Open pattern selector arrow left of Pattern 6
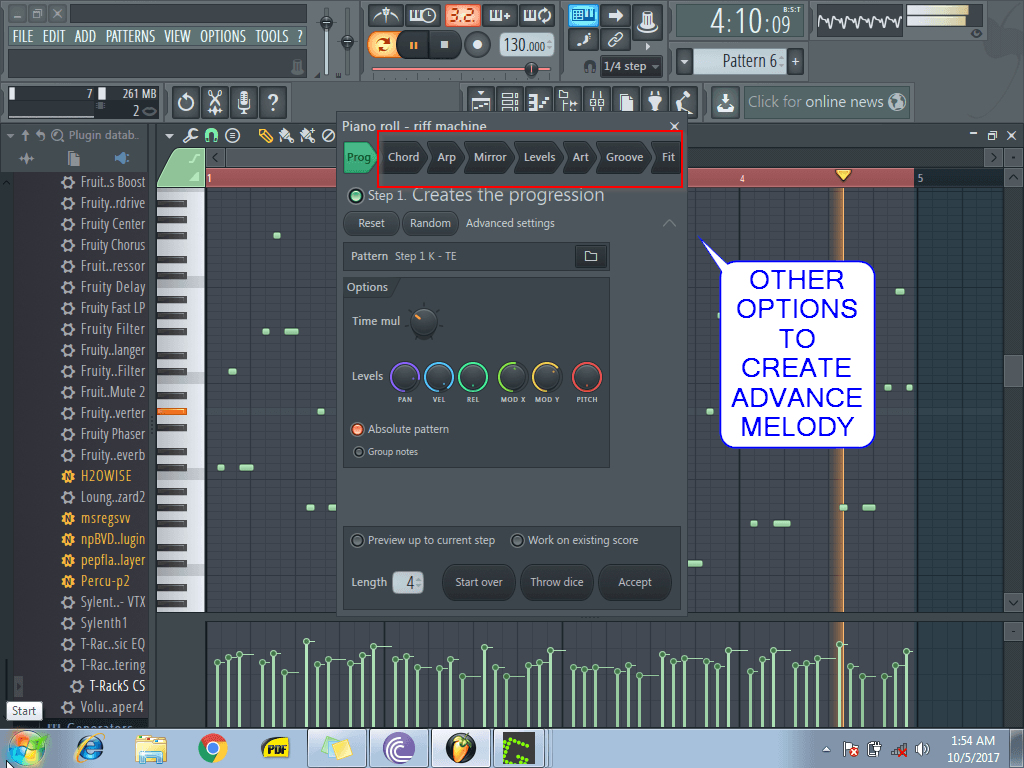The height and width of the screenshot is (768, 1024). pos(684,62)
